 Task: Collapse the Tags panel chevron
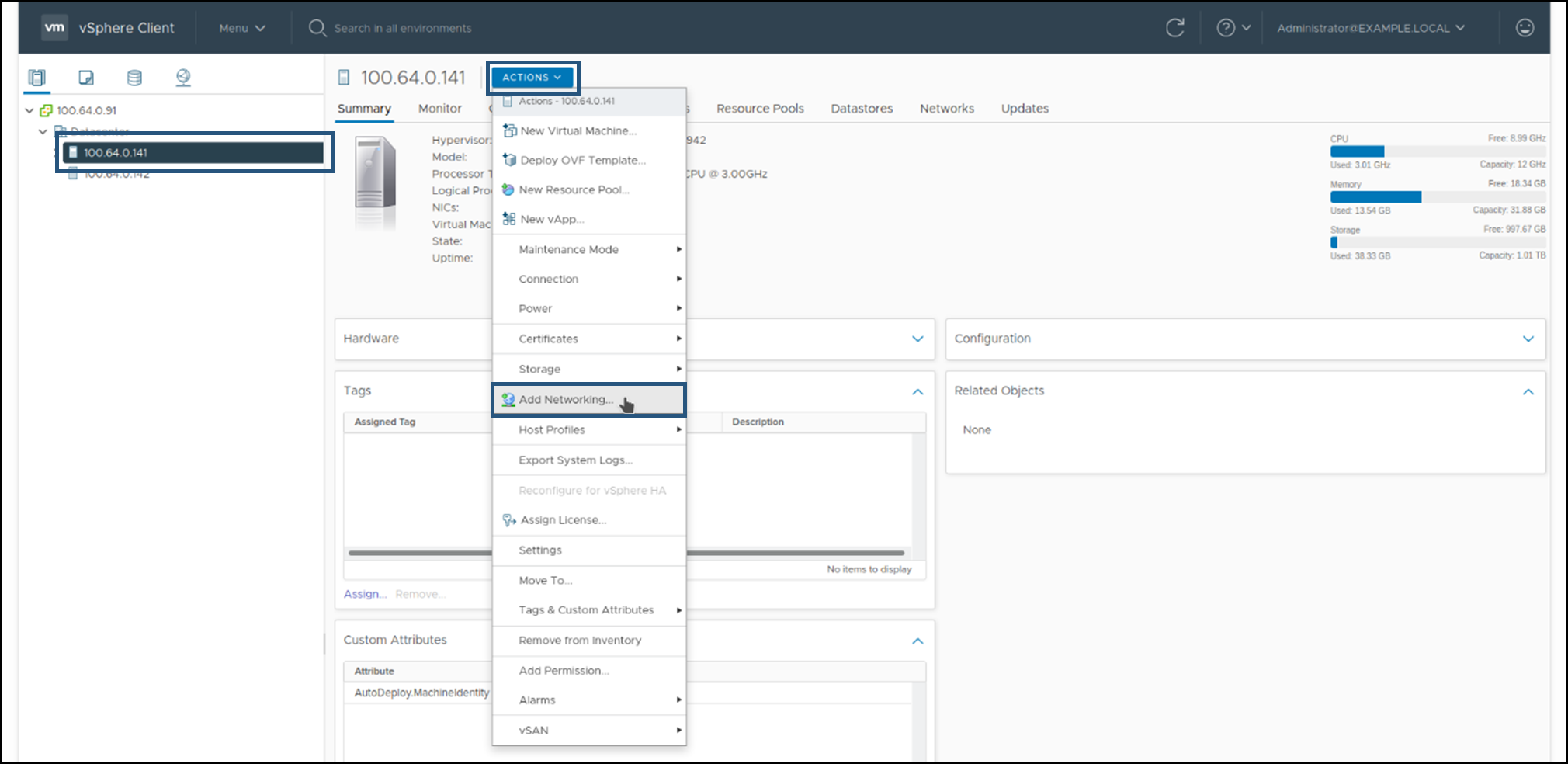coord(918,391)
